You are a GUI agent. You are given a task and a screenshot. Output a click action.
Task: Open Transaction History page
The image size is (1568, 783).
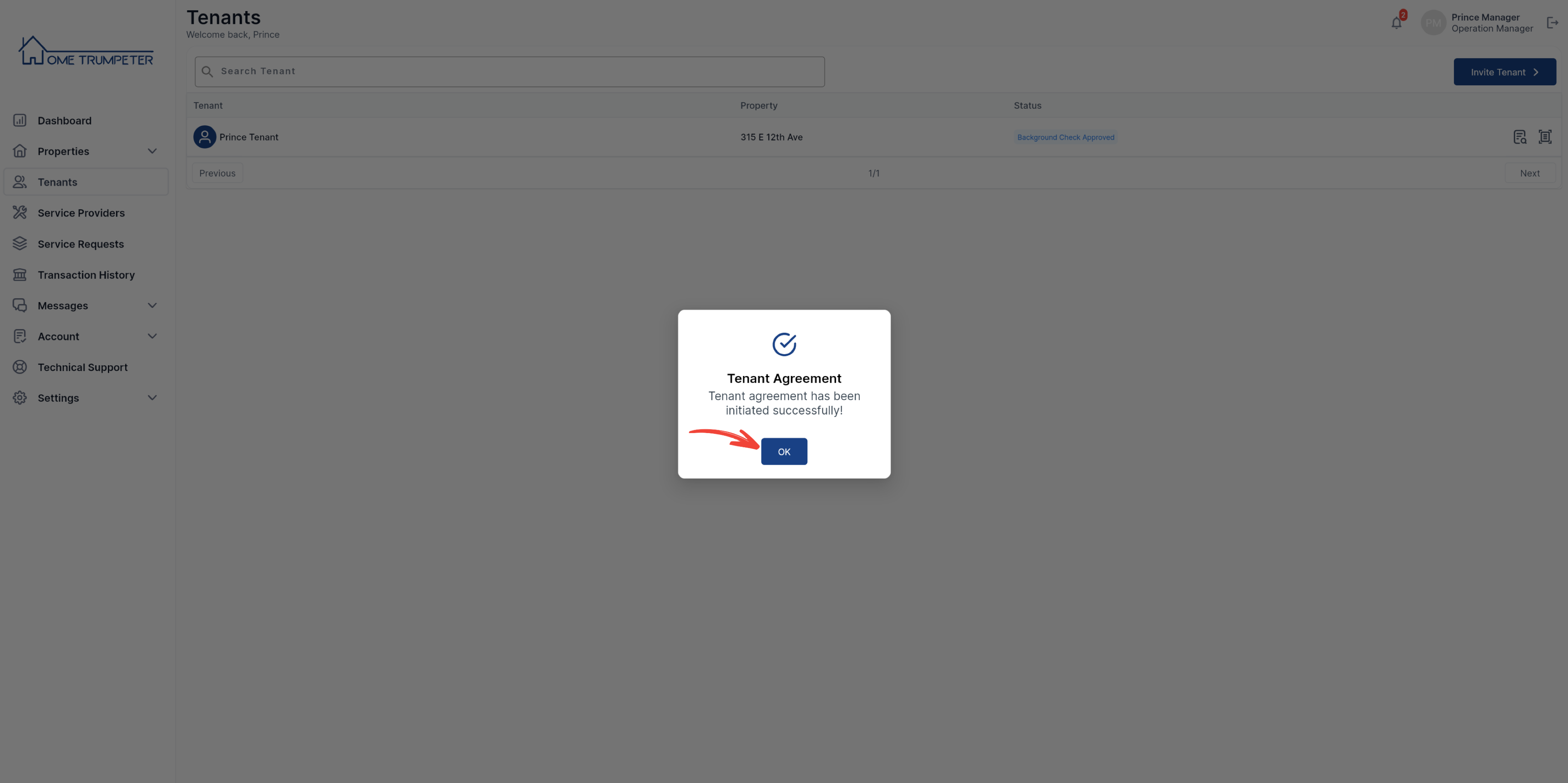point(86,275)
